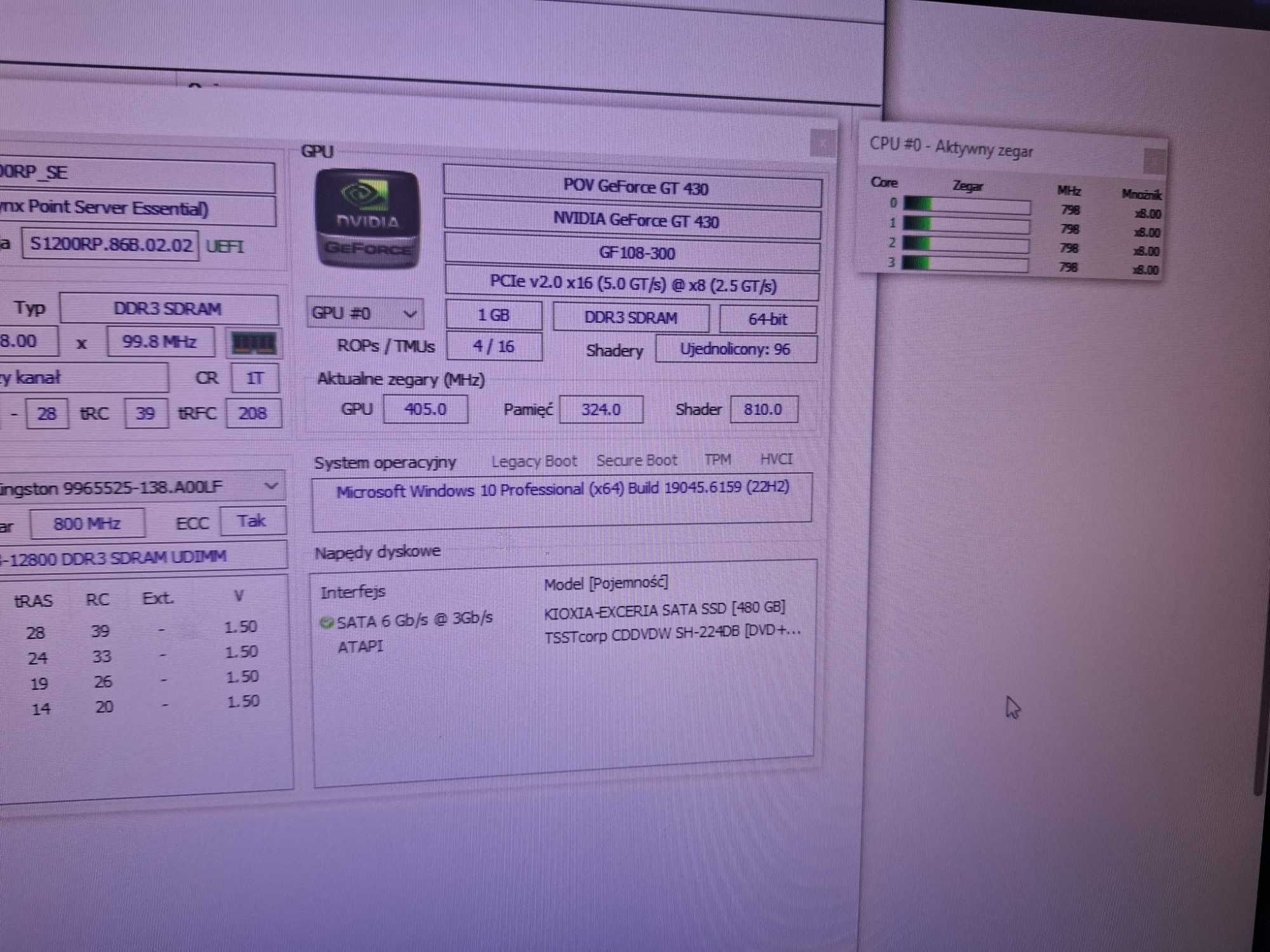Click the Core 2 clock bar
1270x952 pixels.
point(965,244)
